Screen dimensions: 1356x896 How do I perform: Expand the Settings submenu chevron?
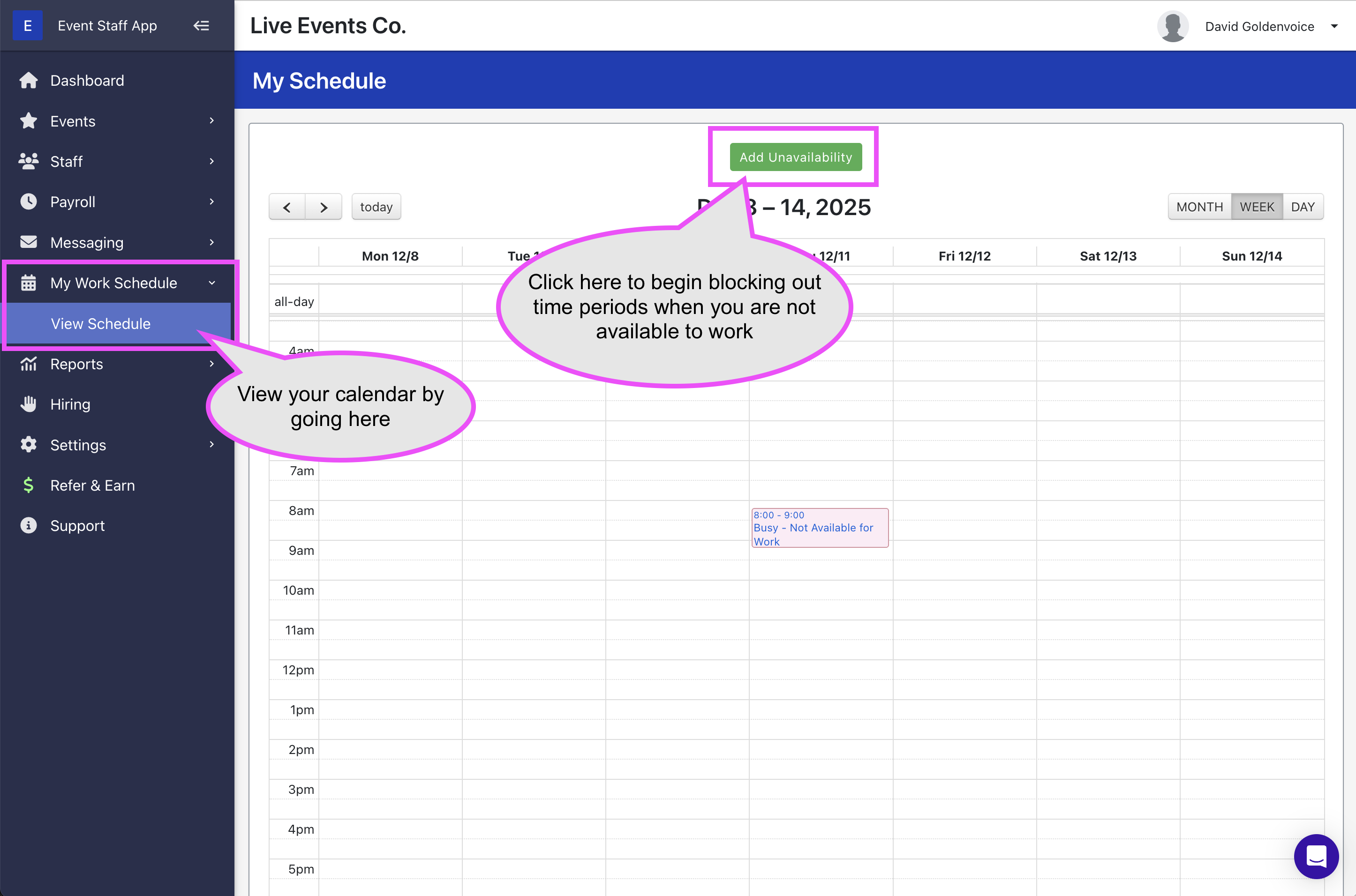(x=211, y=445)
